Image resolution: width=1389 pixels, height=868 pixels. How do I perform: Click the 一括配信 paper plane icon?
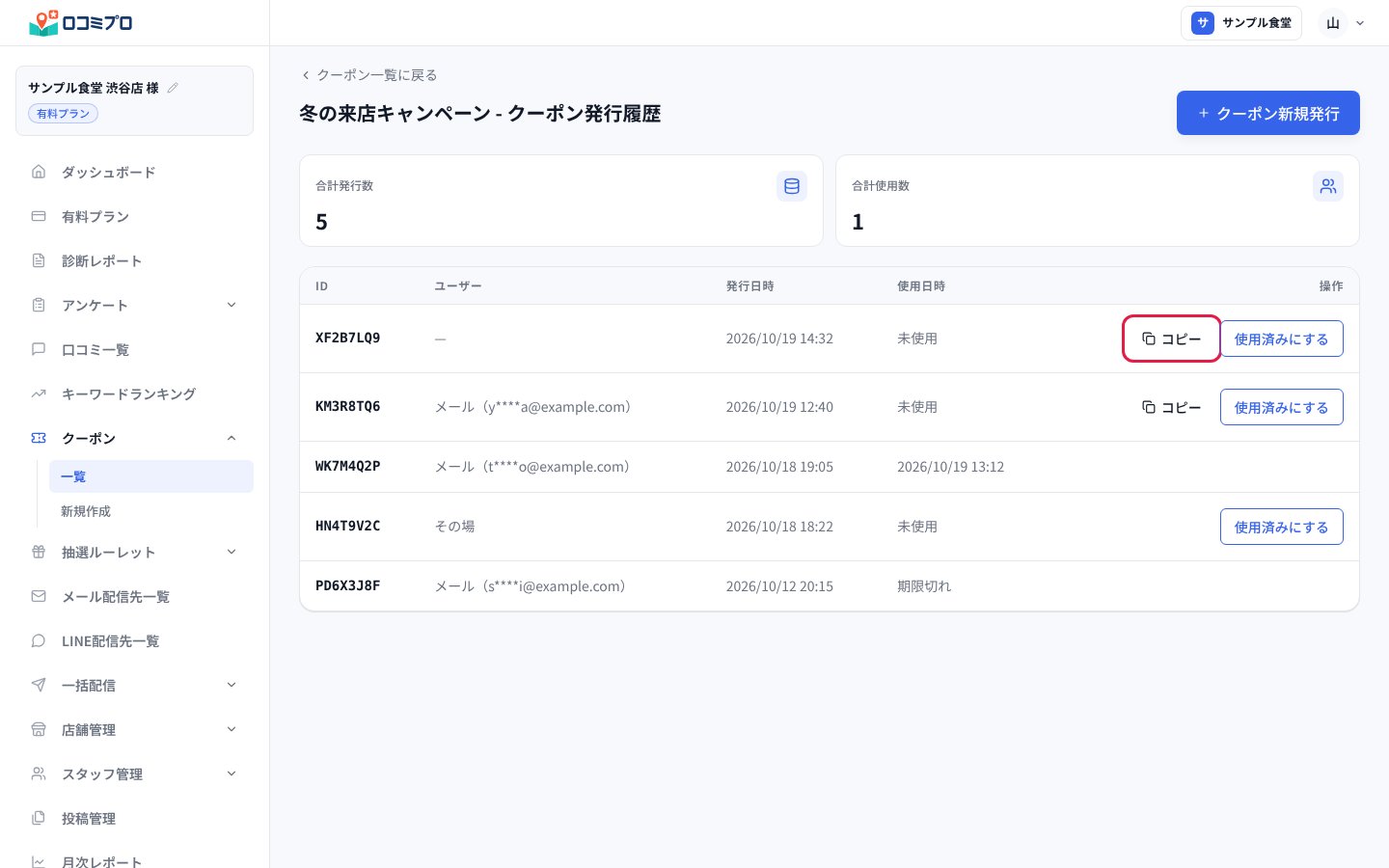pos(39,685)
